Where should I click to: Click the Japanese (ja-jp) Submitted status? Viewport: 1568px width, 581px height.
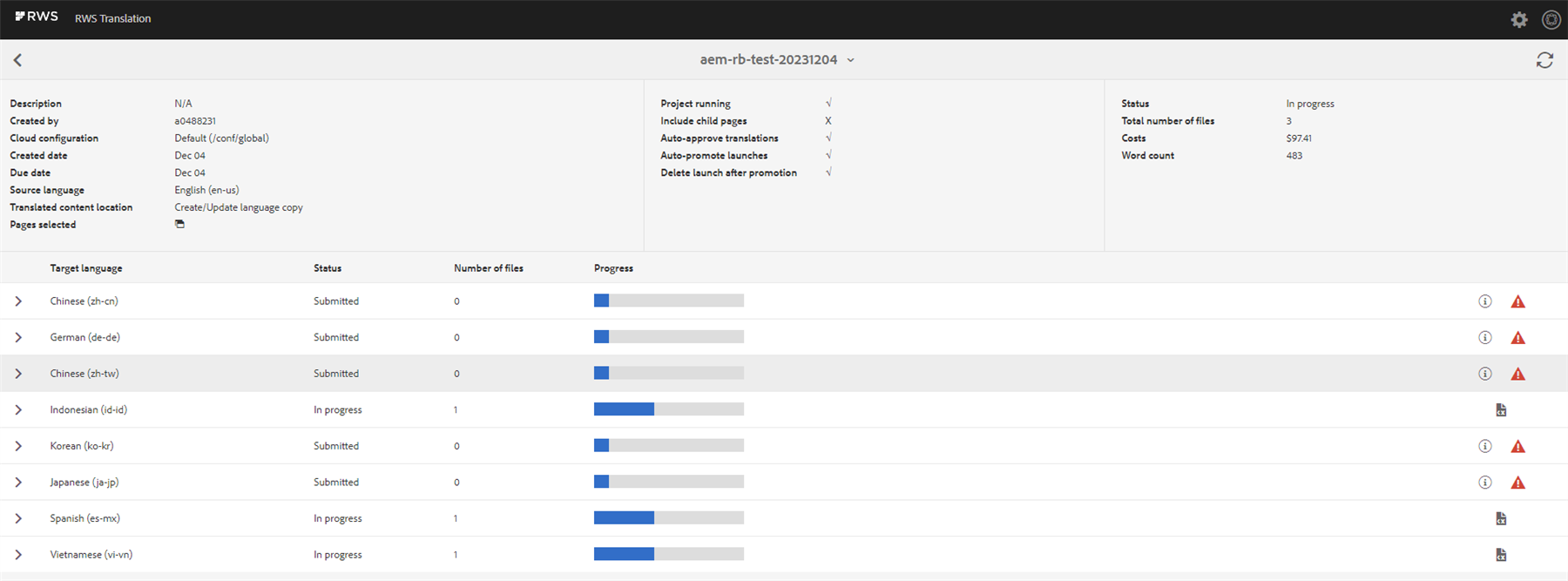[x=336, y=482]
